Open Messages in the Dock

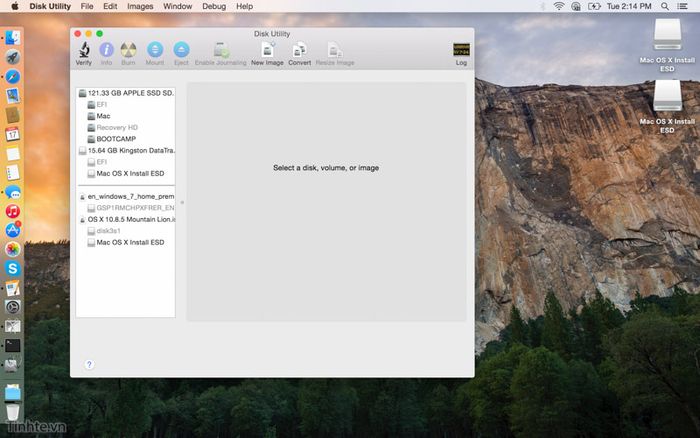(12, 192)
